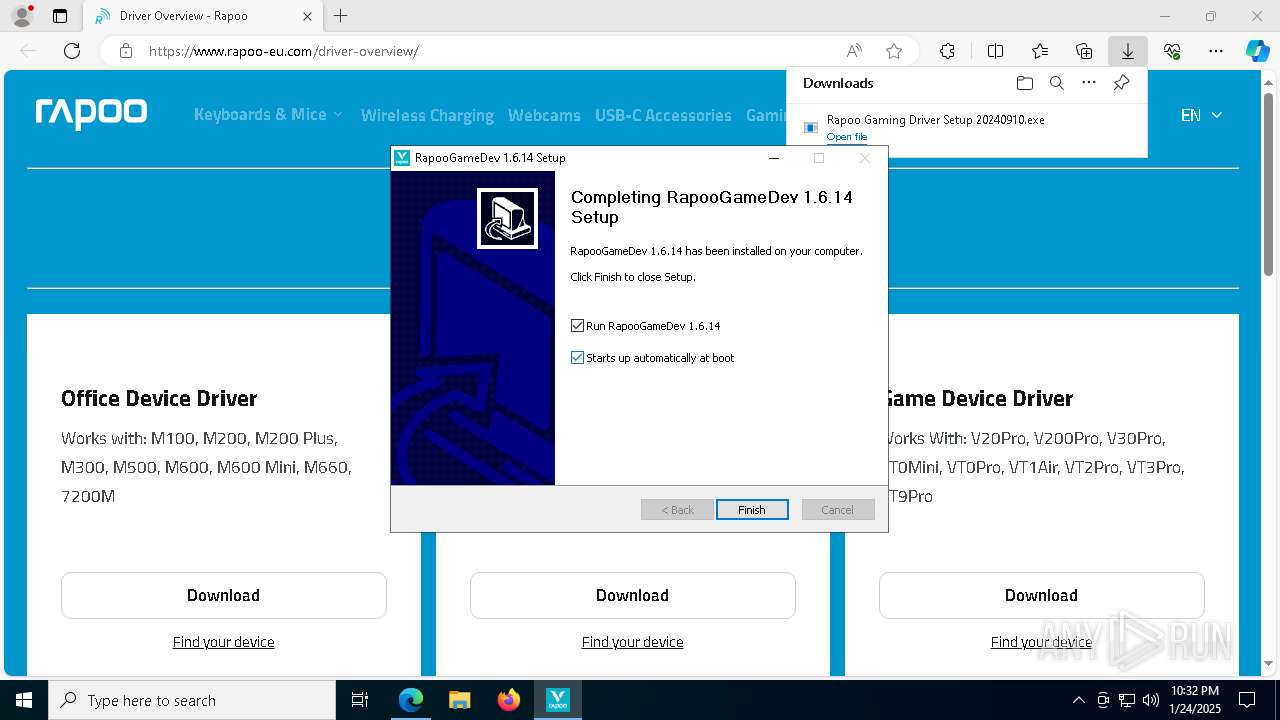Find your device under Office Driver
The height and width of the screenshot is (720, 1280).
224,642
